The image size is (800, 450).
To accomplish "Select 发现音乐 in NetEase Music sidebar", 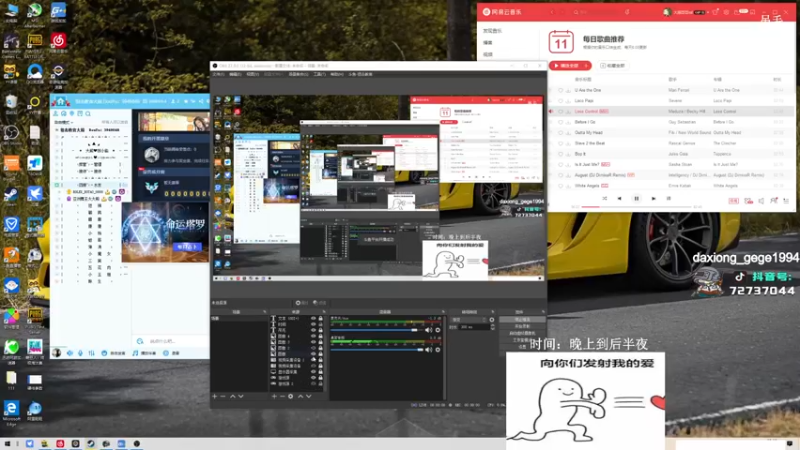I will (492, 31).
